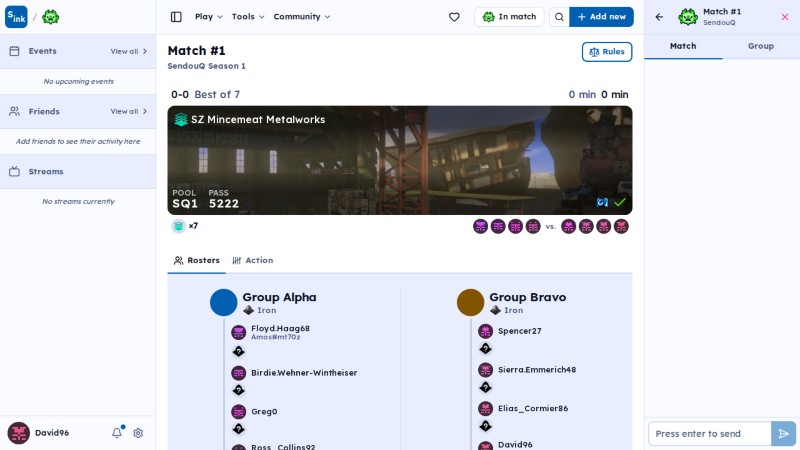View all Friends chevron link
Viewport: 800px width, 450px height.
point(129,112)
